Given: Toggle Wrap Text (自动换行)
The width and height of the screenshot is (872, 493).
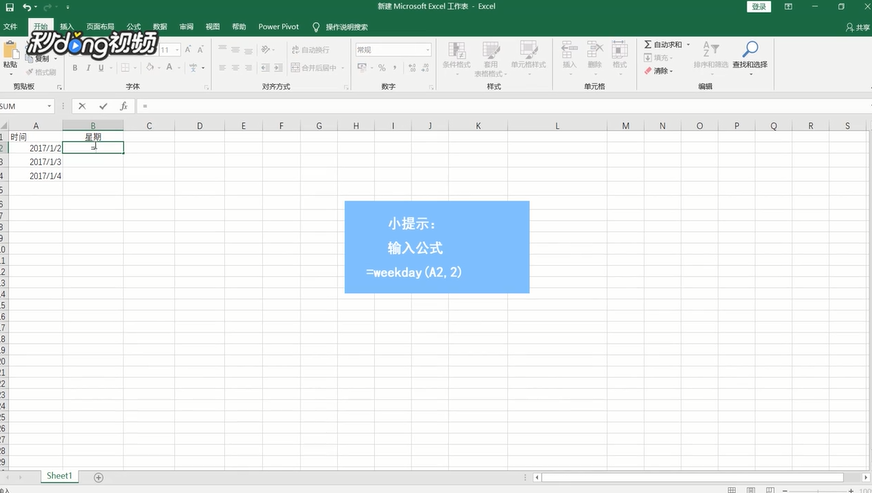Looking at the screenshot, I should pos(310,50).
